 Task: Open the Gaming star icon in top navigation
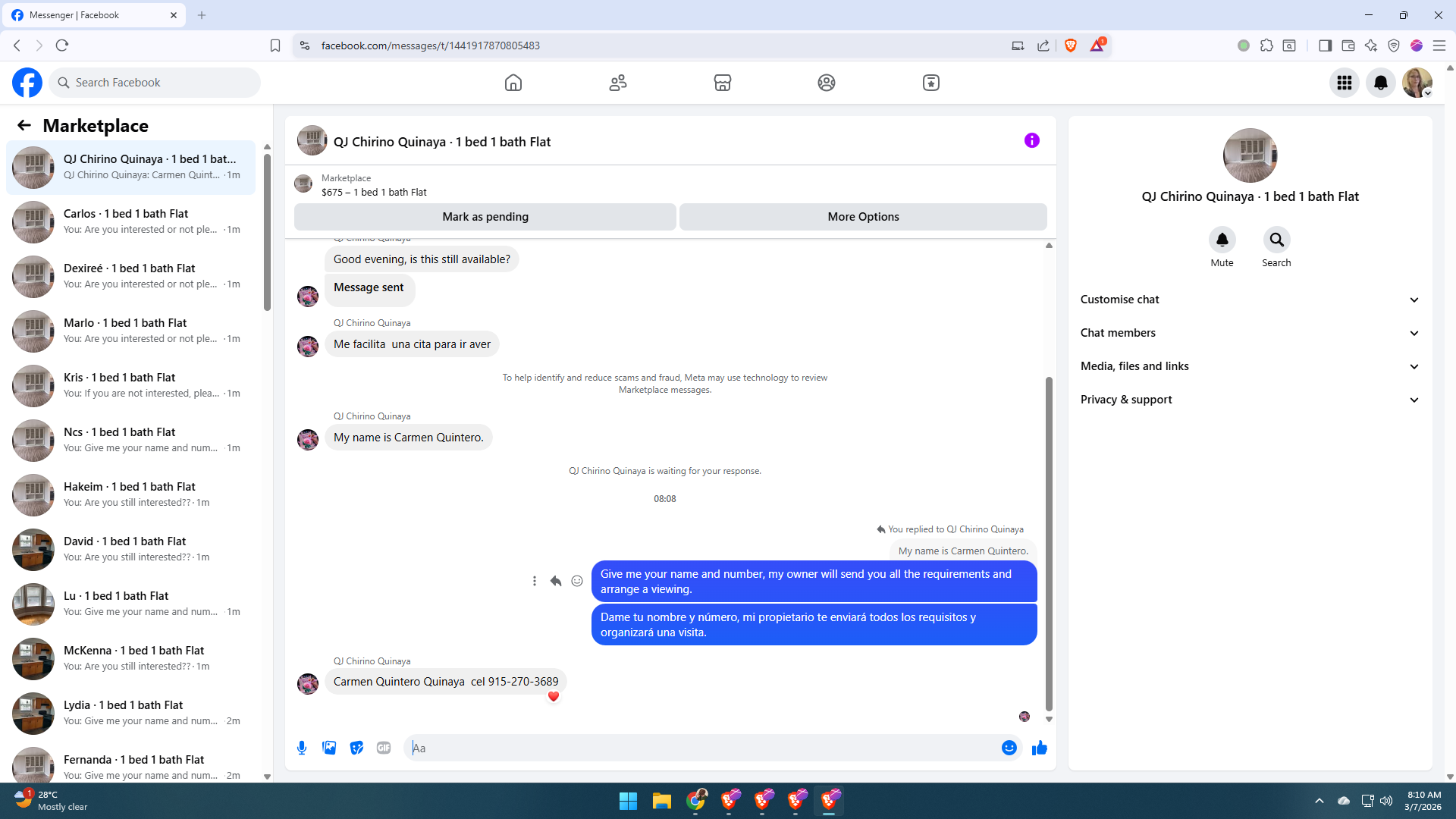click(931, 83)
